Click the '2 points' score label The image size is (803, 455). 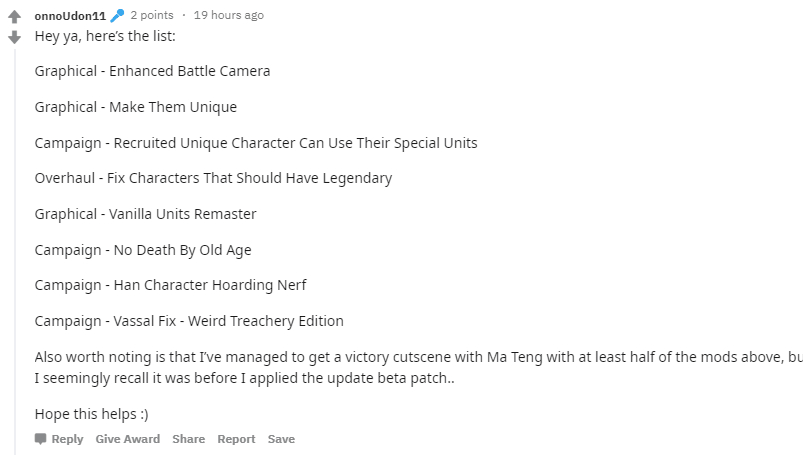tap(152, 15)
